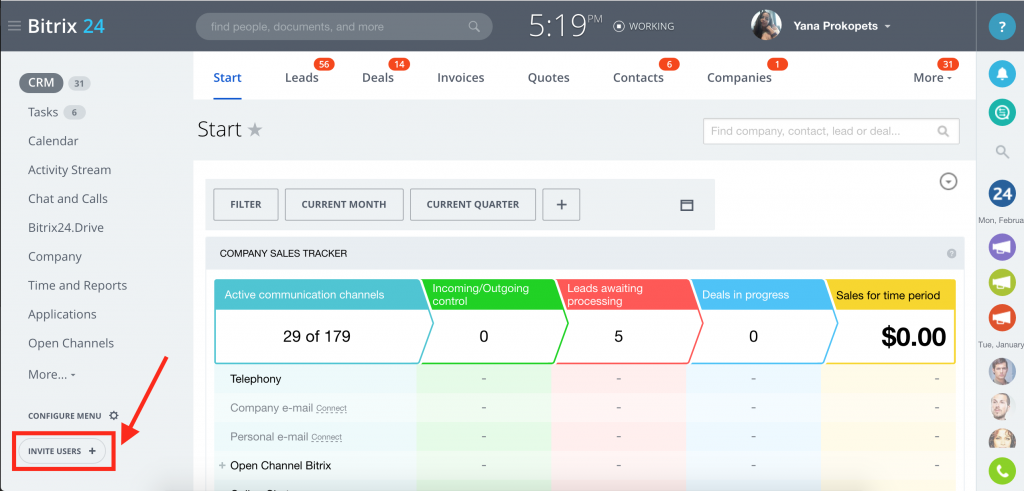The width and height of the screenshot is (1024, 491).
Task: Open the purple megaphone announcement icon
Action: tap(1001, 247)
